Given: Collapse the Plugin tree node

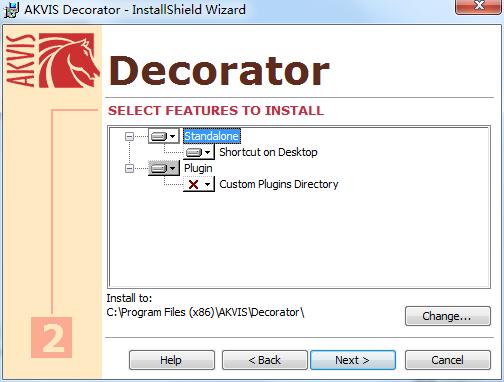Looking at the screenshot, I should pyautogui.click(x=129, y=168).
